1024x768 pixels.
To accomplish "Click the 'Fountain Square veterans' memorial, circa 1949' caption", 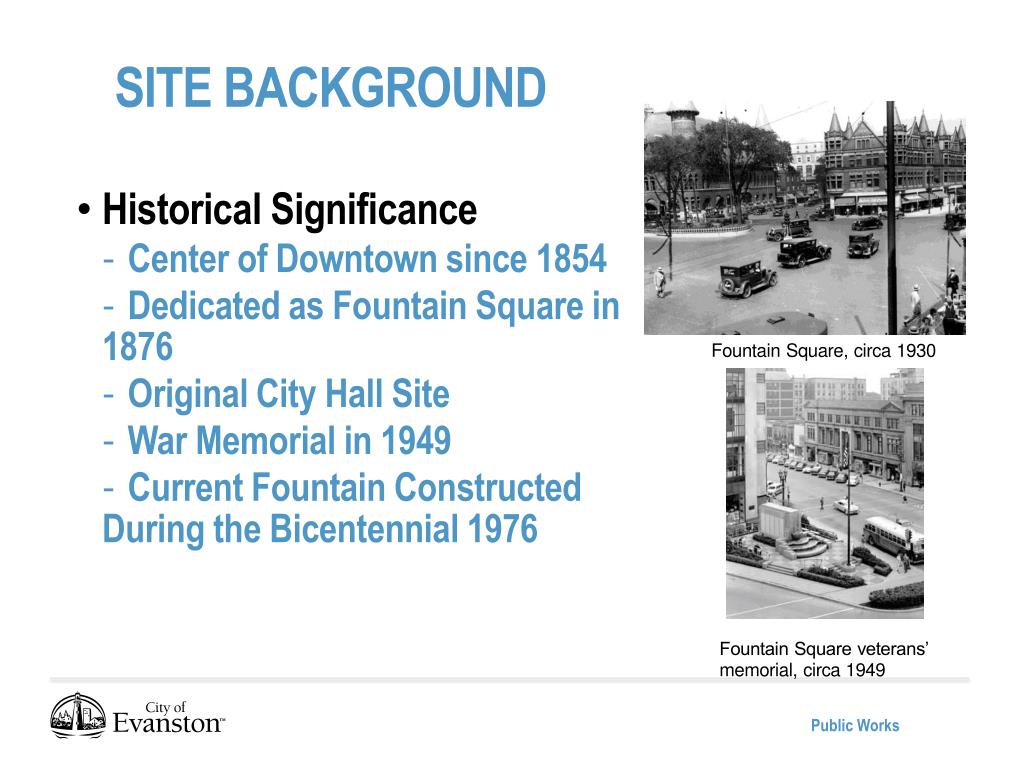I will click(824, 659).
